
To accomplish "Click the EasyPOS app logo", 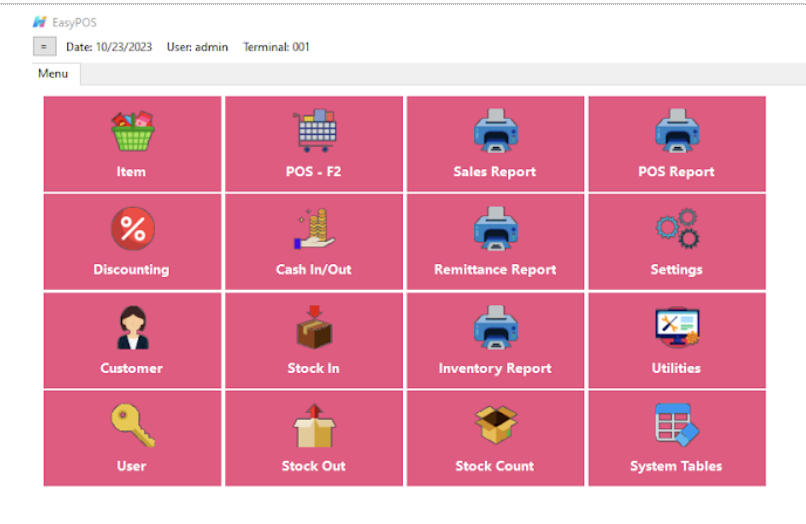I will tap(40, 22).
